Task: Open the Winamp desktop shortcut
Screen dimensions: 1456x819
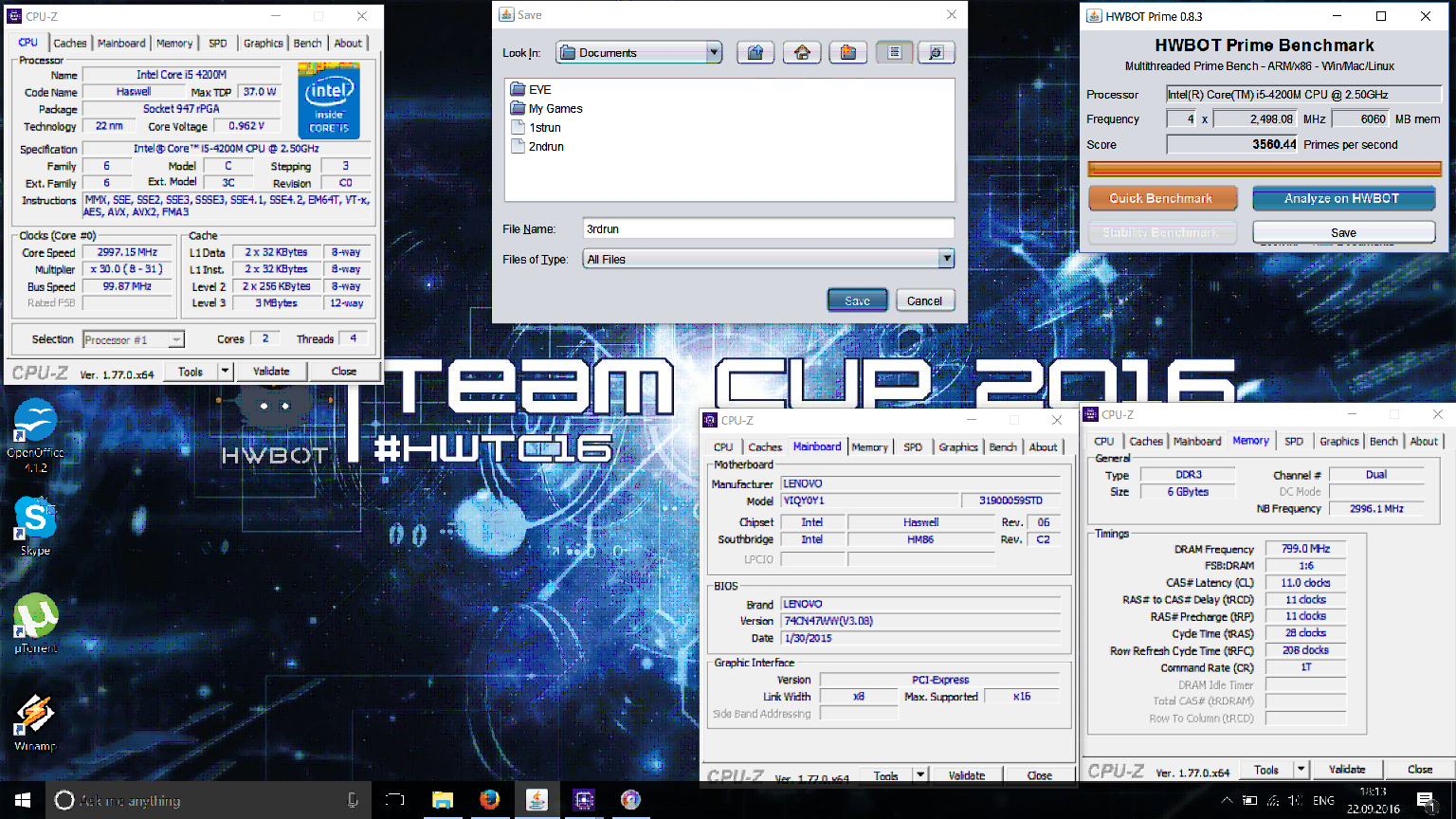Action: tap(35, 721)
